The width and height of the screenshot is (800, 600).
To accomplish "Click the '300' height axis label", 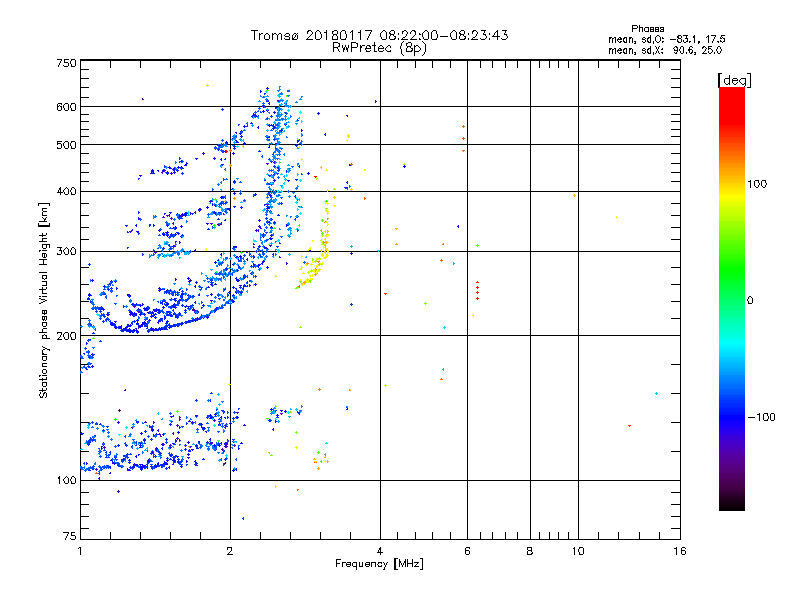I will click(66, 252).
